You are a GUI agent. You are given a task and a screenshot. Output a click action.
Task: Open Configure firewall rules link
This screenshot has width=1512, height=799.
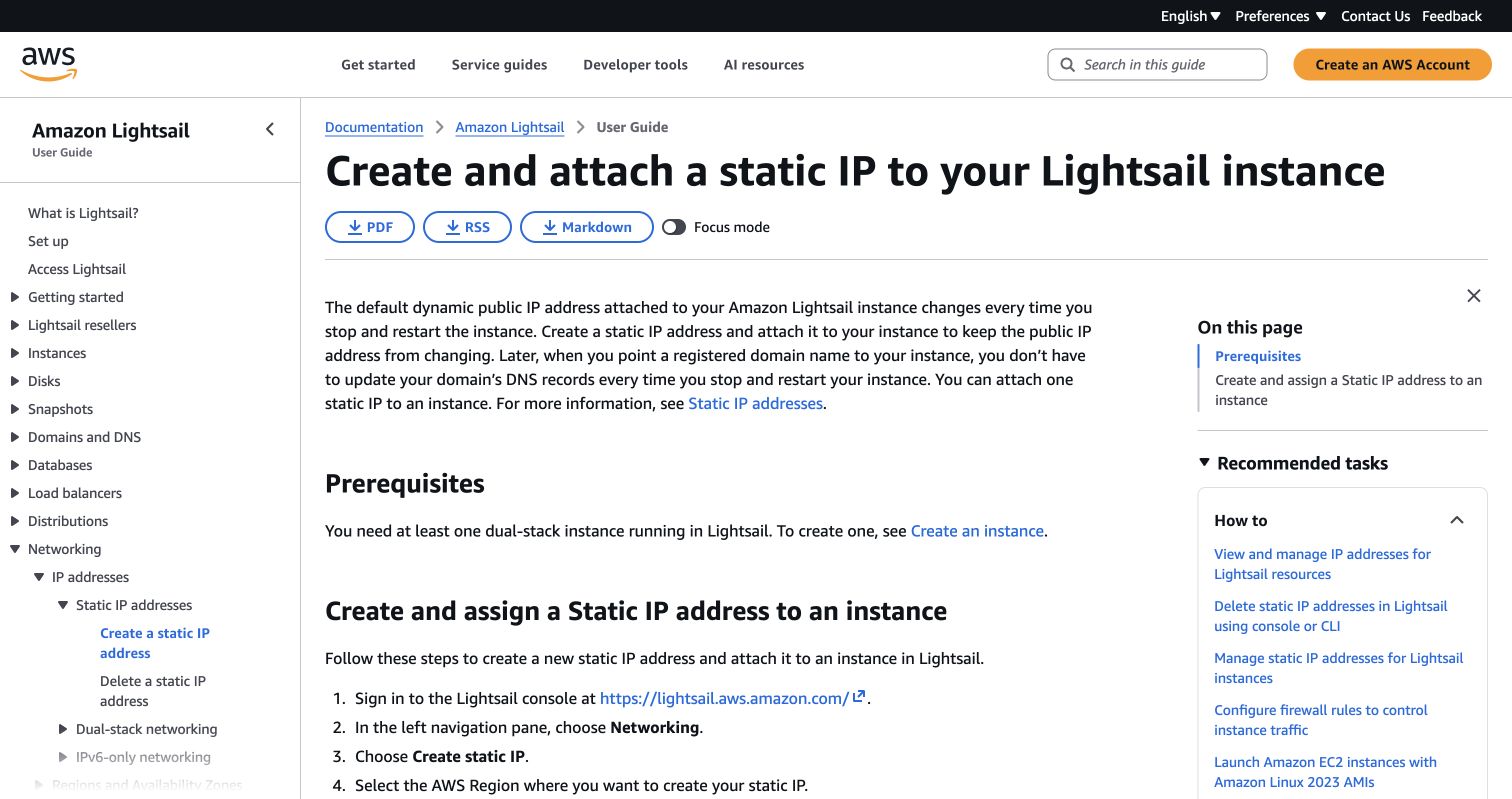1320,720
